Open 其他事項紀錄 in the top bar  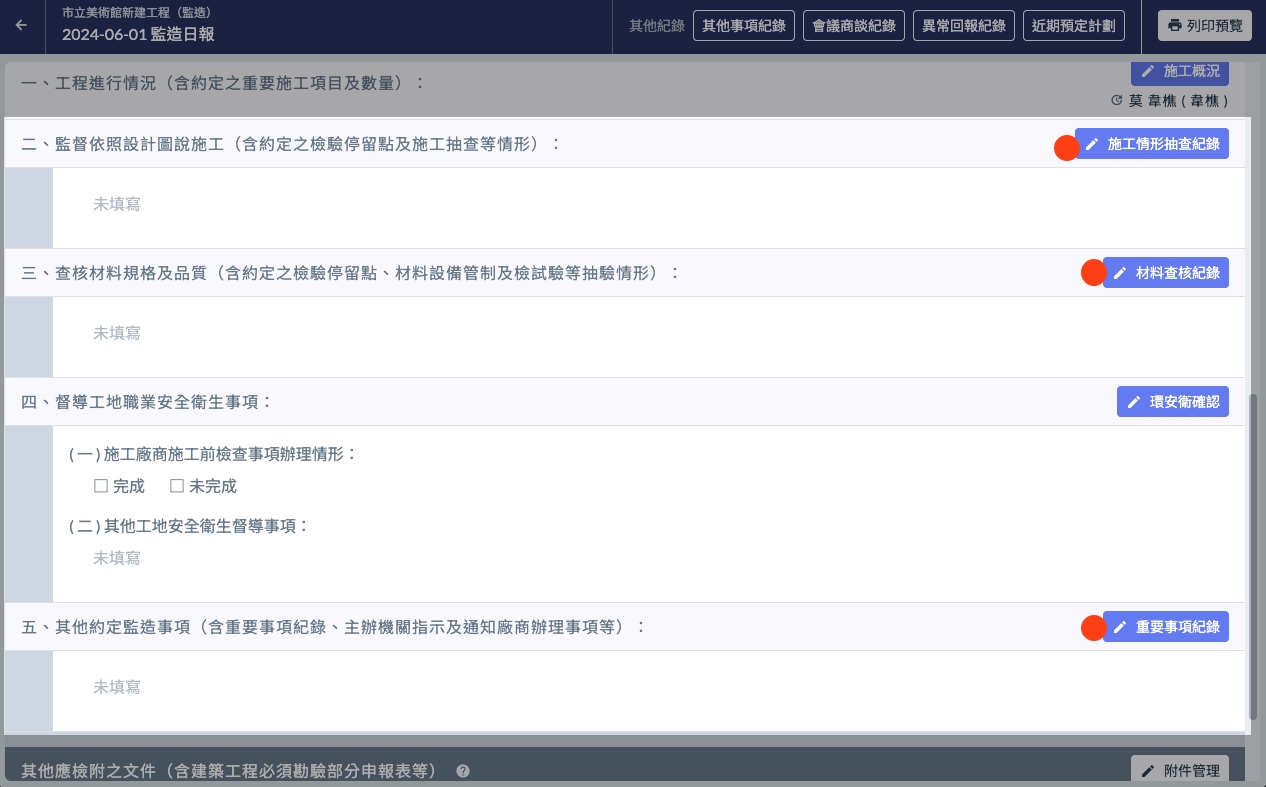743,26
